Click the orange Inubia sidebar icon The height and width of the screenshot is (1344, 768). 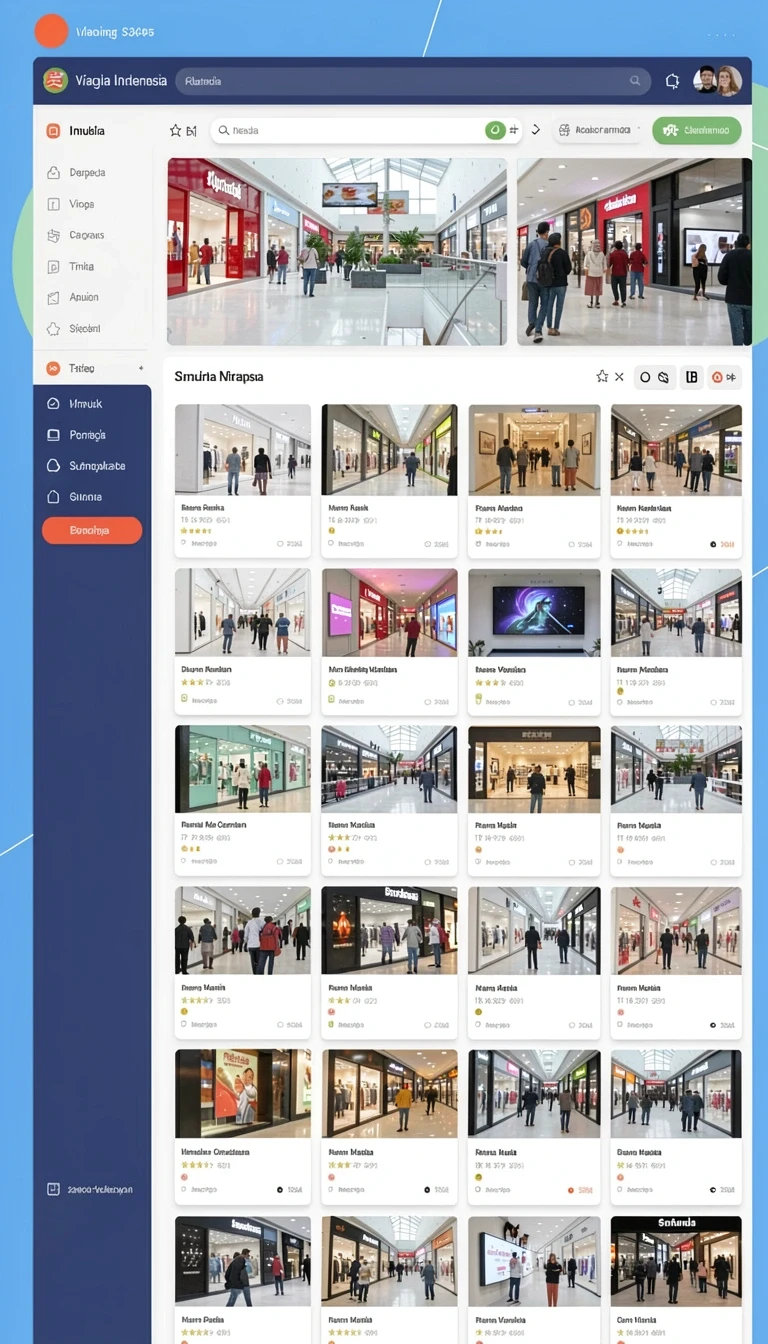(53, 131)
